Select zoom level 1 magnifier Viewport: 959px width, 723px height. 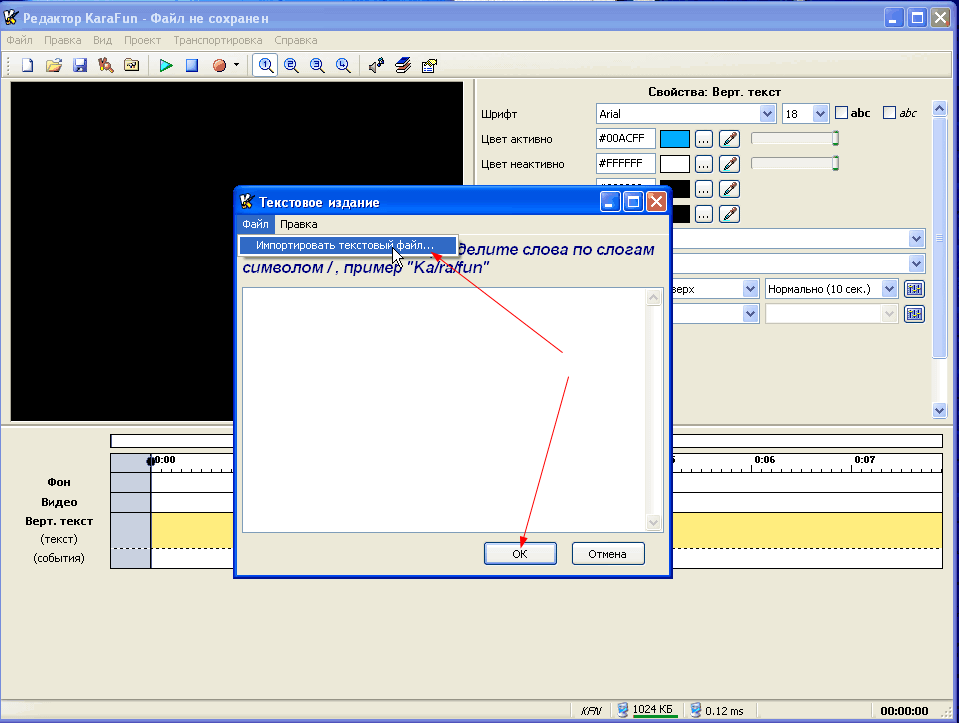click(265, 65)
